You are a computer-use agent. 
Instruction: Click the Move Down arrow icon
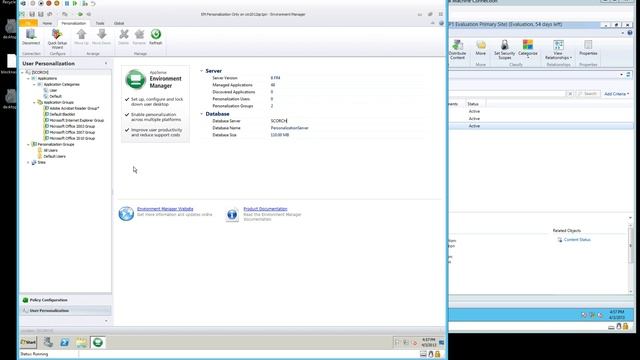point(101,35)
